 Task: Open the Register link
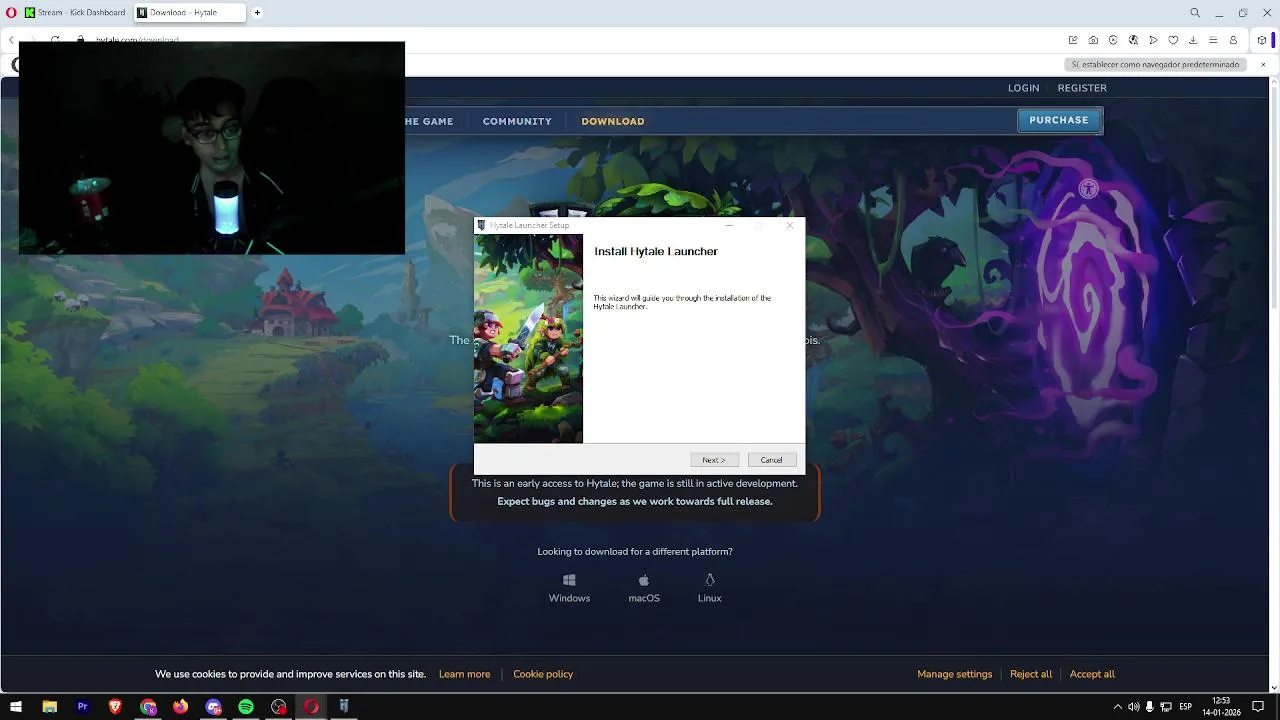click(1082, 88)
